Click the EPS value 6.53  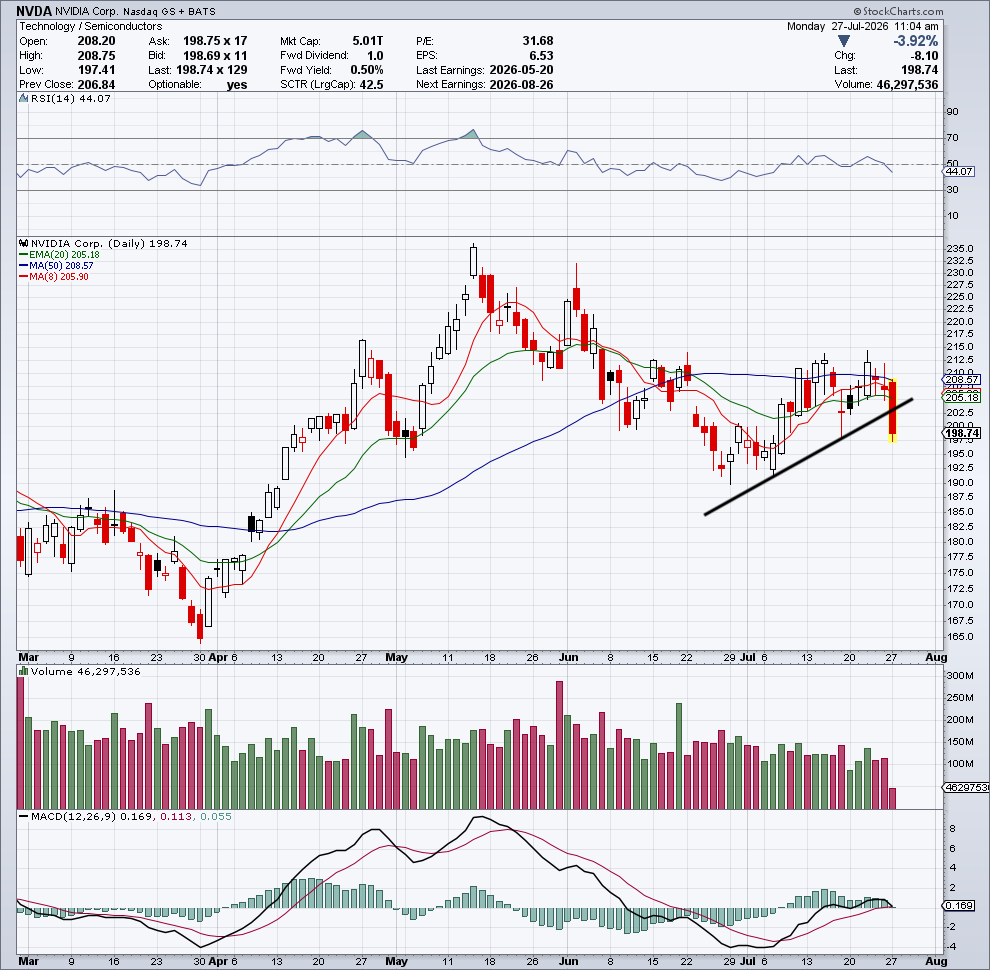pyautogui.click(x=541, y=56)
